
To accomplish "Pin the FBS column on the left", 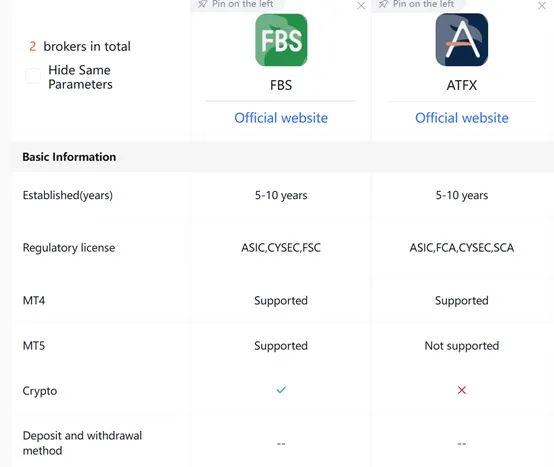I will click(x=235, y=4).
